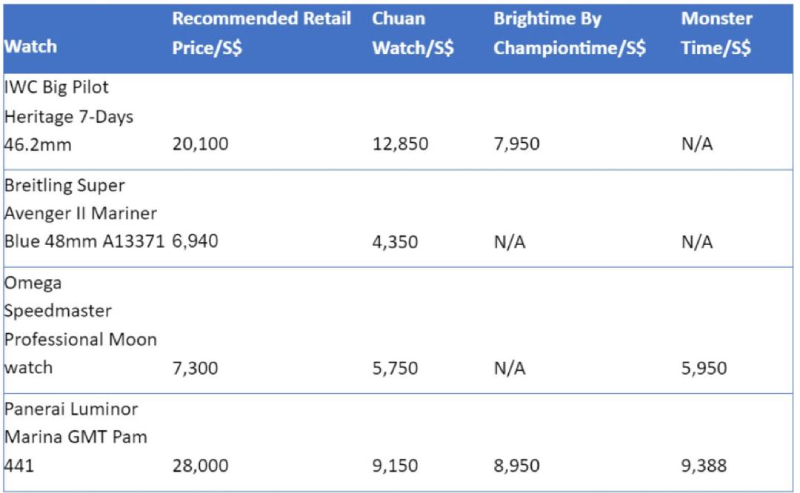The height and width of the screenshot is (493, 800).
Task: Select the IWC Big Pilot Heritage cell
Action: [69, 116]
